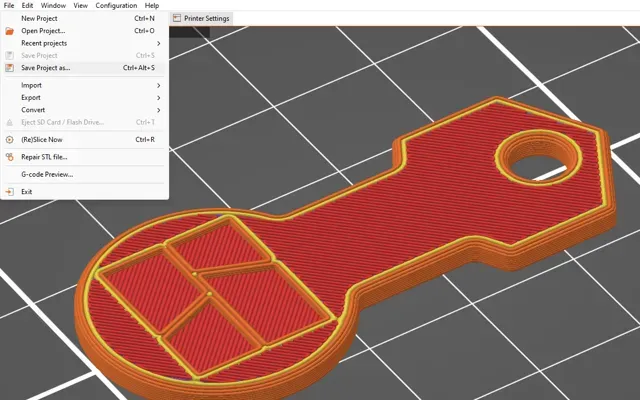This screenshot has height=400, width=640.
Task: Choose (Re)Slice Now entry
Action: (x=84, y=140)
